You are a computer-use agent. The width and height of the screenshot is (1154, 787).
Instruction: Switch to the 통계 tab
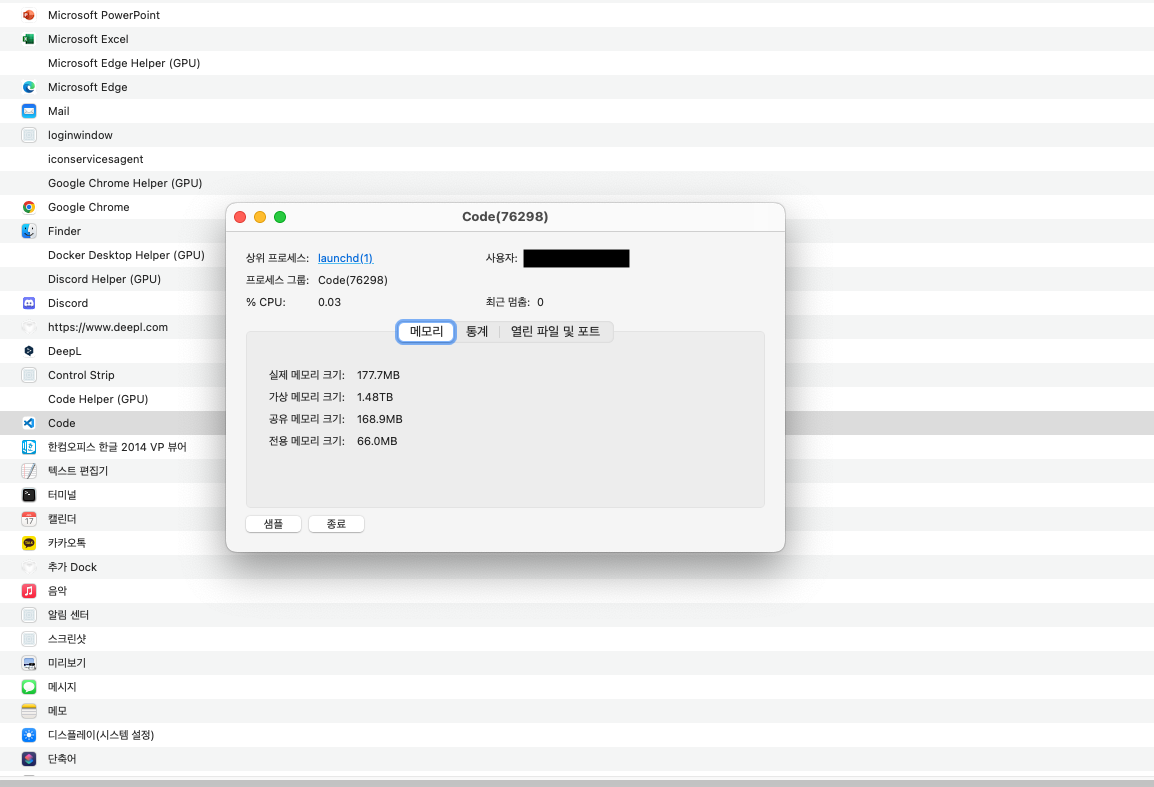pos(477,331)
